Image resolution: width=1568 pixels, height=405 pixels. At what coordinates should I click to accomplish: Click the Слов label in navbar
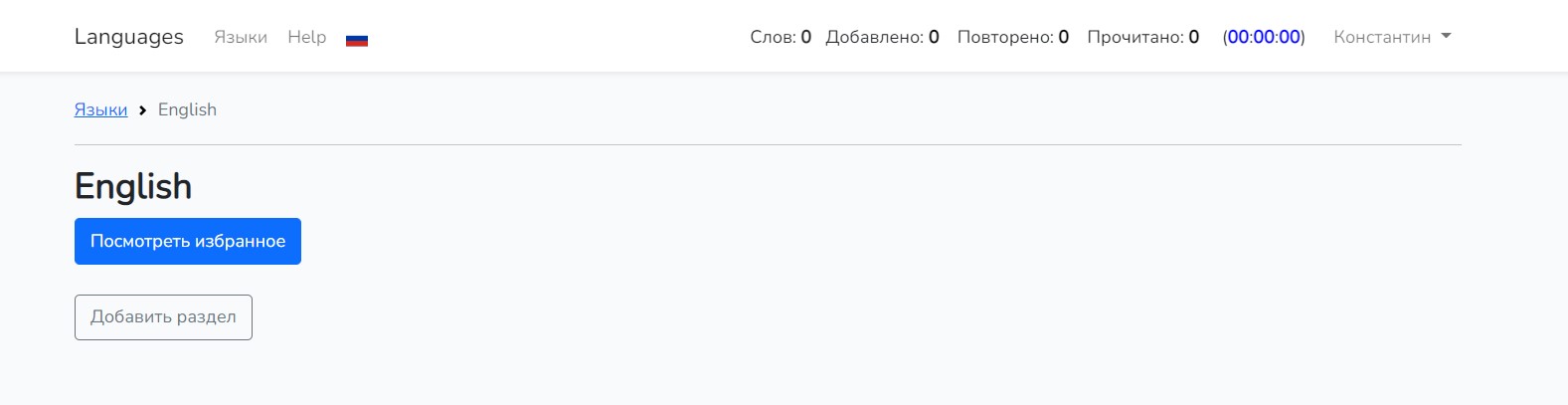pos(773,37)
